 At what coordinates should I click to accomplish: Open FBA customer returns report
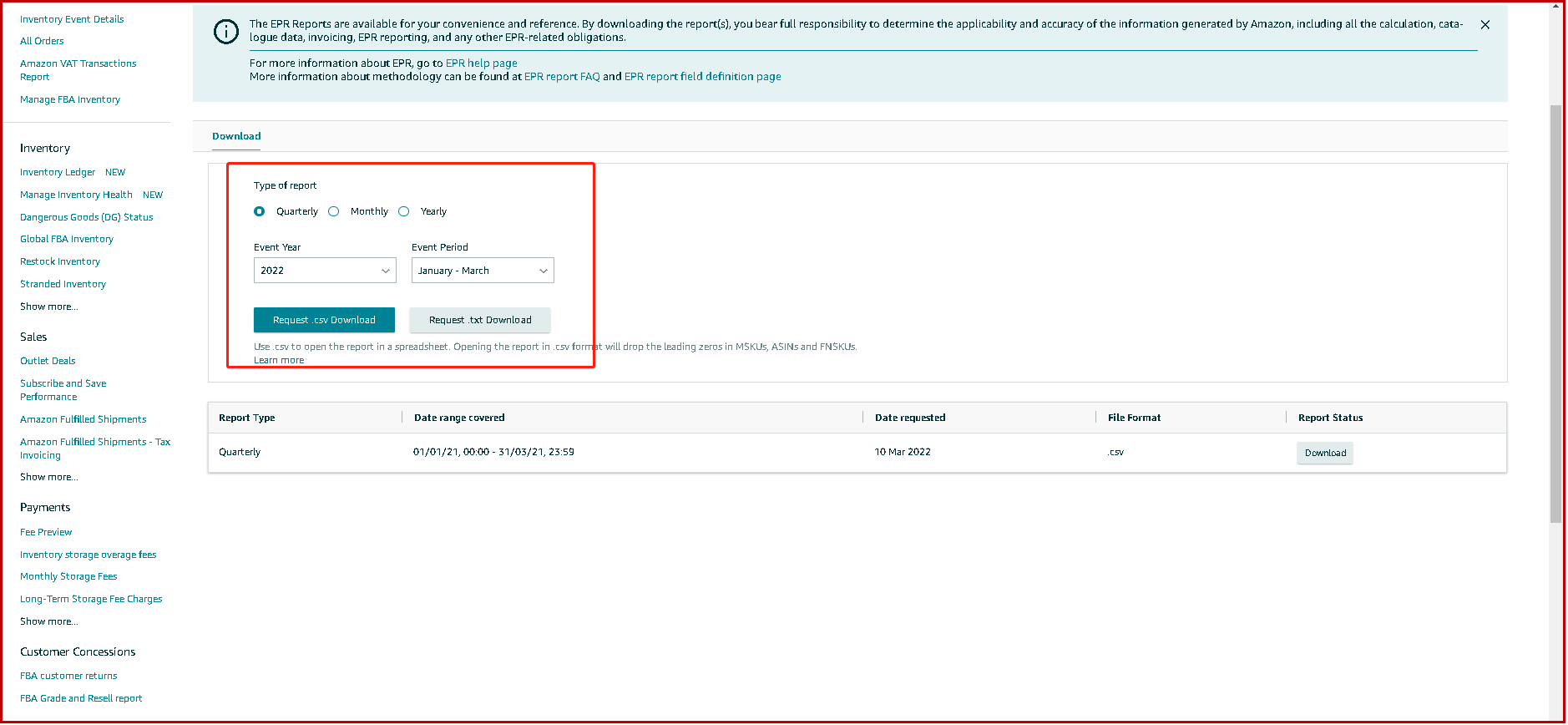point(68,676)
